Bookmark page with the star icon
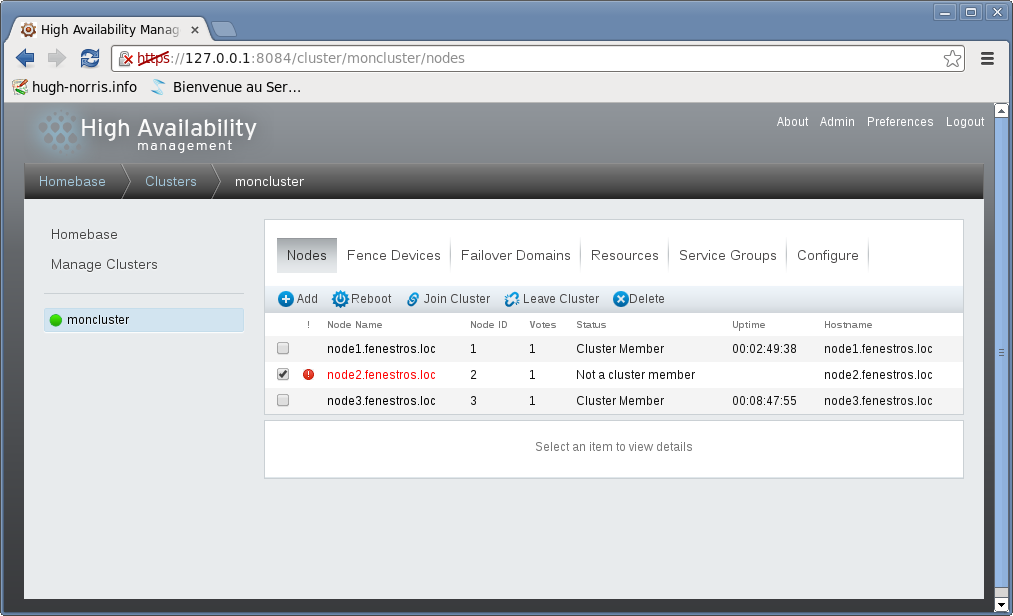1013x616 pixels. (952, 59)
